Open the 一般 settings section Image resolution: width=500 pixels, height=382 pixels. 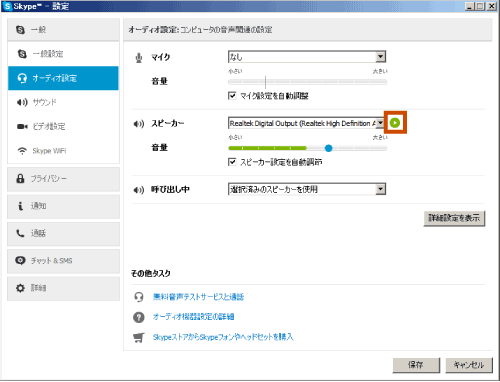coord(63,30)
